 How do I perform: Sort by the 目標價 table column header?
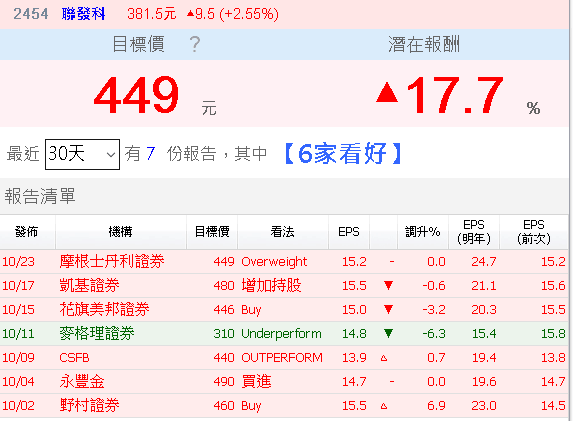coord(212,232)
